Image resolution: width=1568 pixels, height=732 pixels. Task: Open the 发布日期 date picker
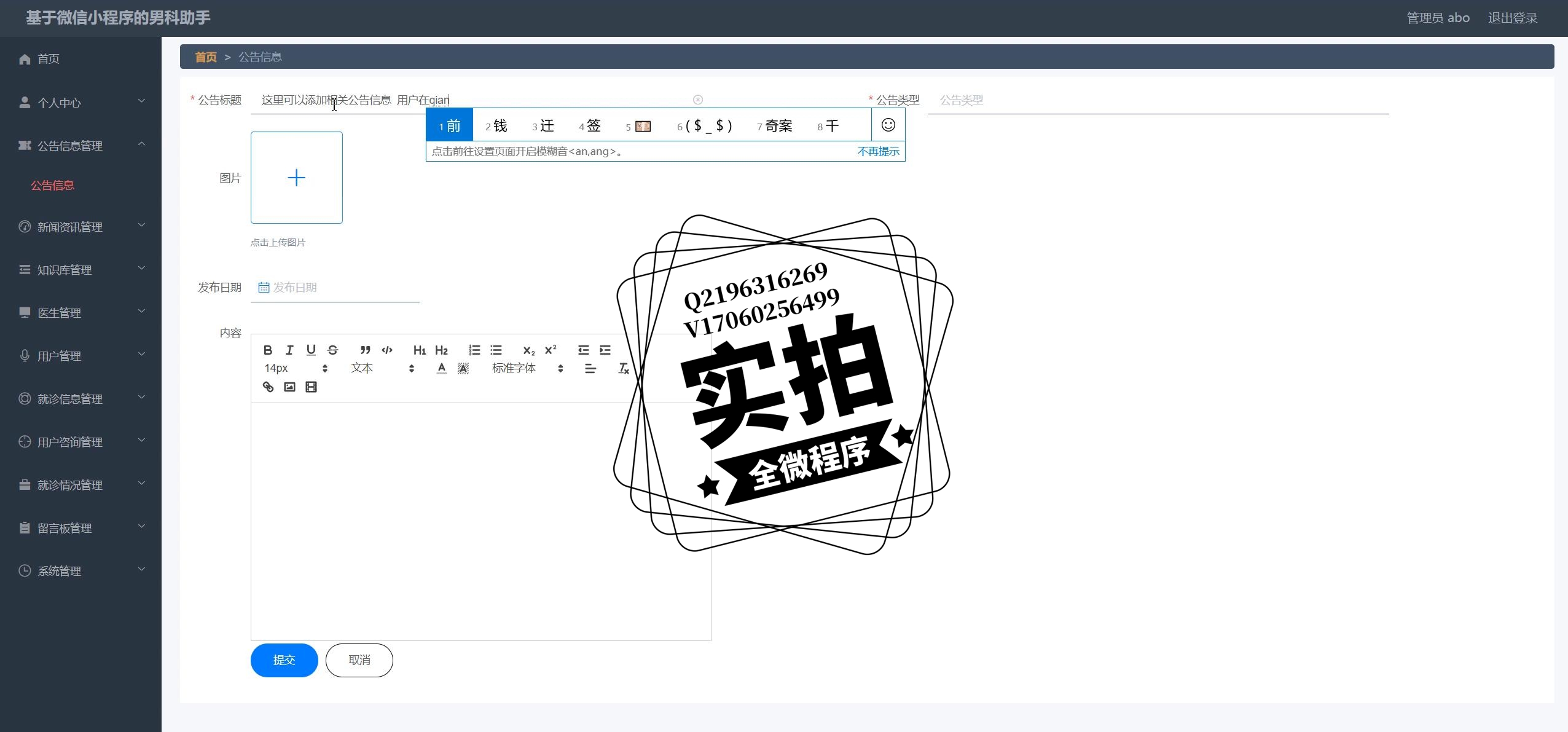click(335, 288)
